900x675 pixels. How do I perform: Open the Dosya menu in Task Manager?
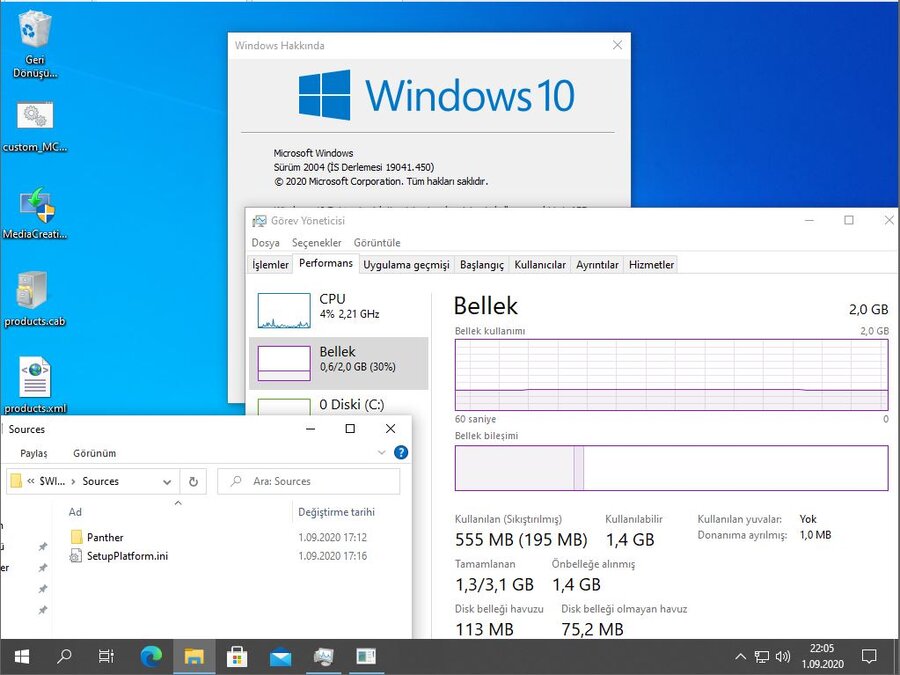tap(265, 243)
